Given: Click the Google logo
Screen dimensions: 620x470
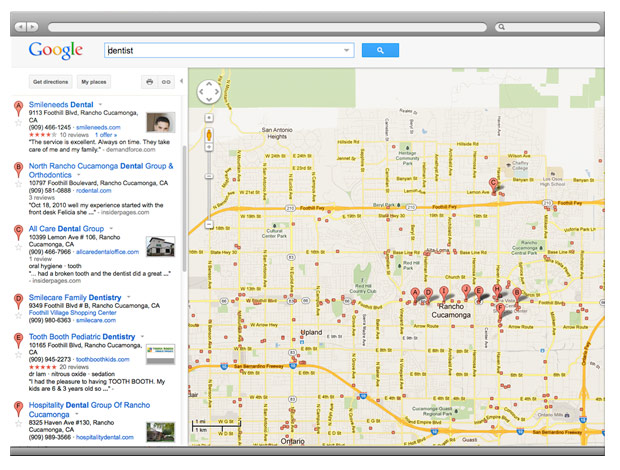Looking at the screenshot, I should coord(56,50).
